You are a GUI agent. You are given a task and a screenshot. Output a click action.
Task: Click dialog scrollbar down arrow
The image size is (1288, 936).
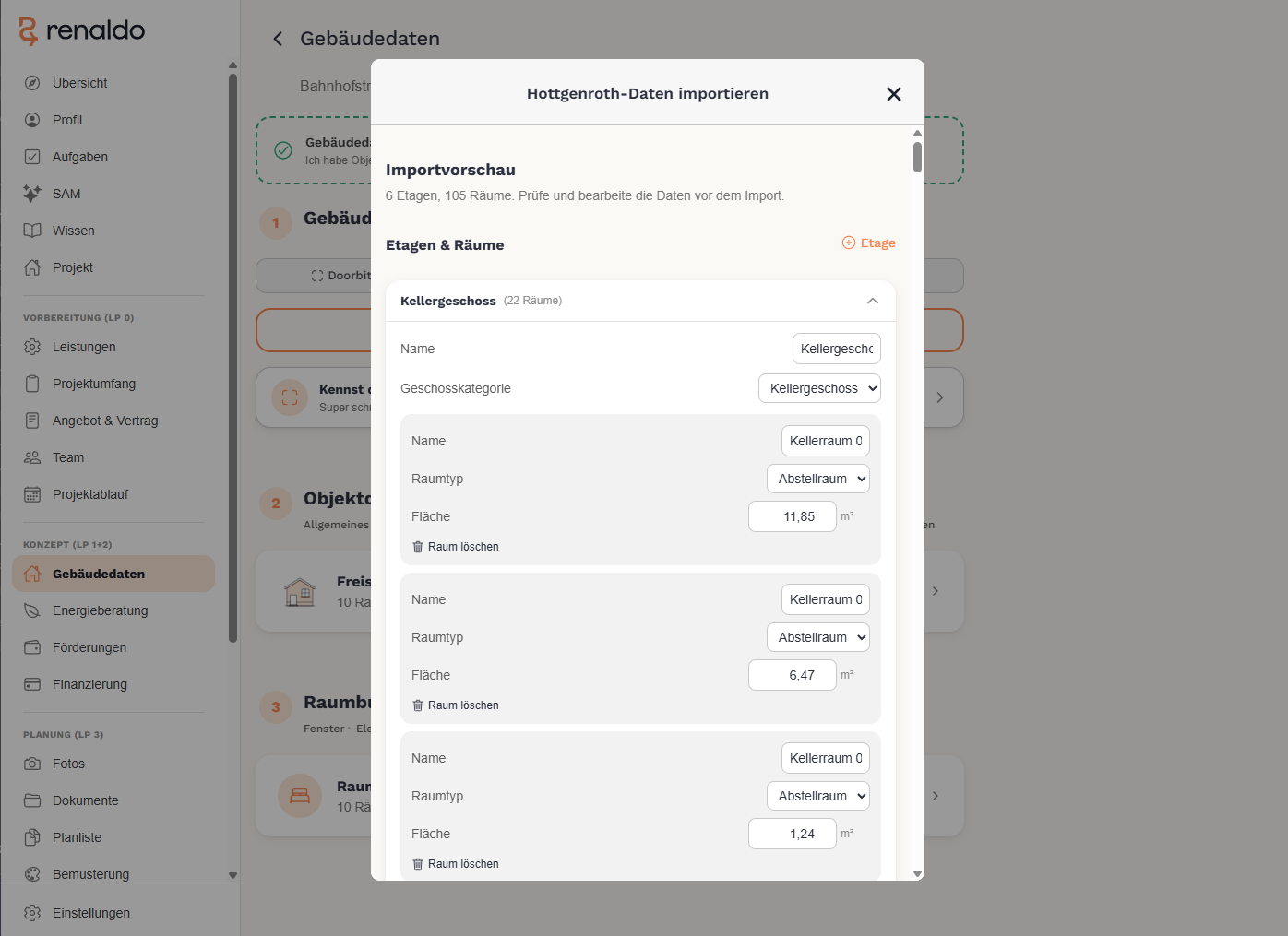click(x=917, y=873)
